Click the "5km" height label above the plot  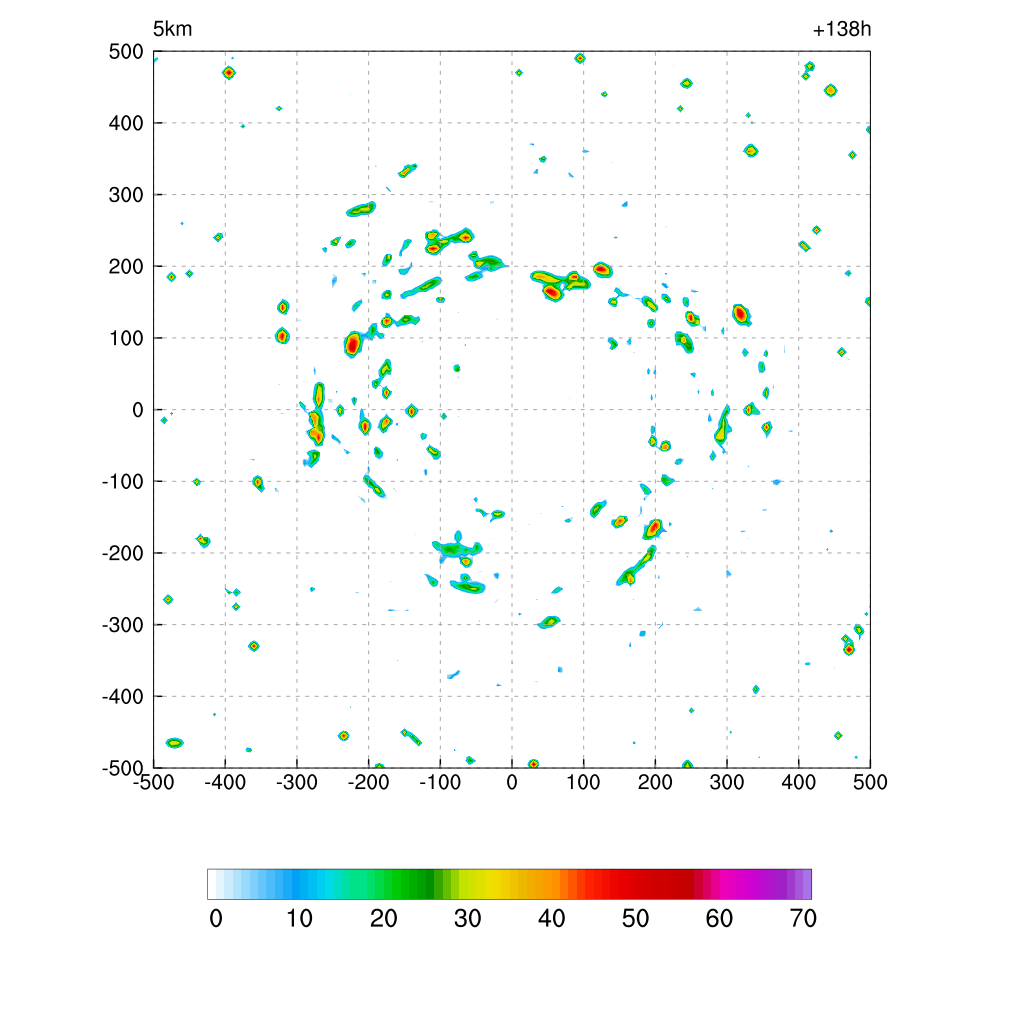tap(172, 29)
